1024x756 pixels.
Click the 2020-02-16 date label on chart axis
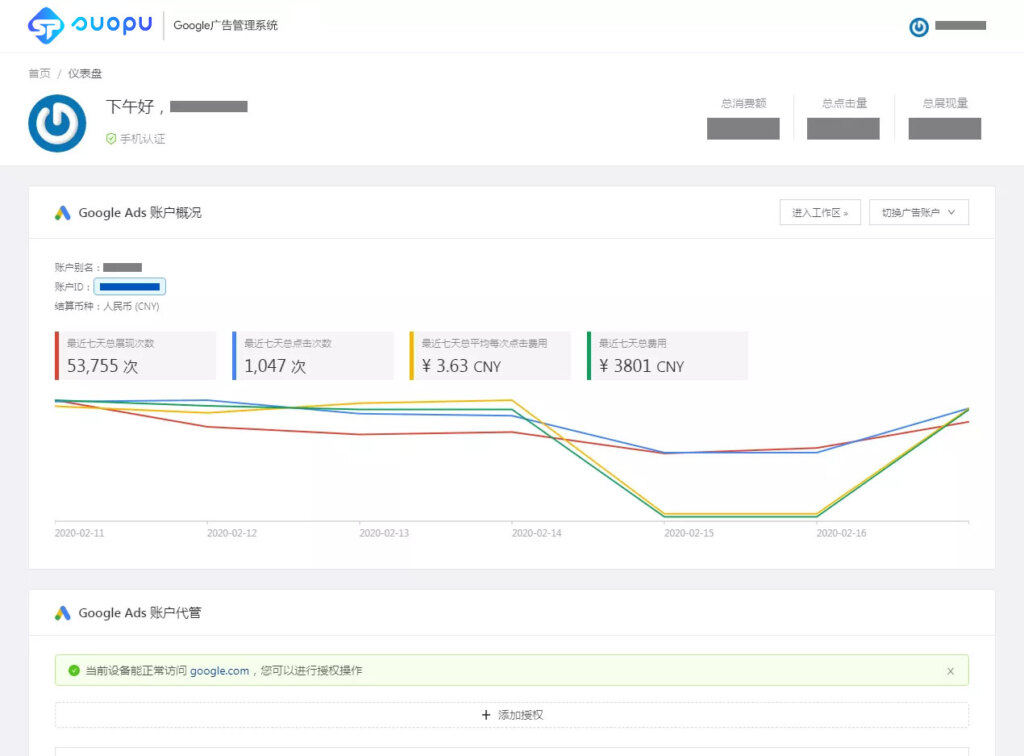tap(841, 534)
